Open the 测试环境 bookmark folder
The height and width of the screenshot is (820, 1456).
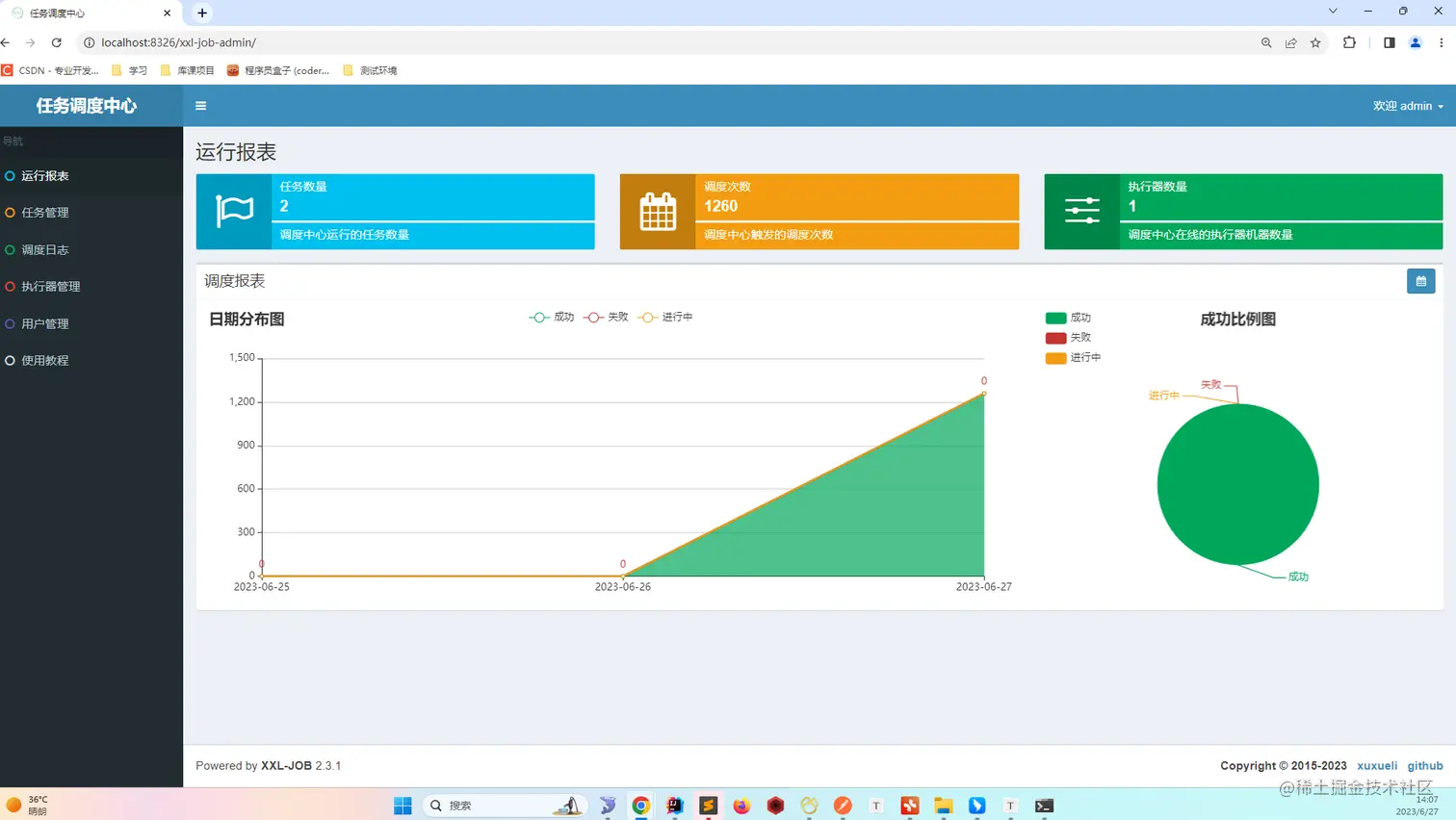coord(371,70)
